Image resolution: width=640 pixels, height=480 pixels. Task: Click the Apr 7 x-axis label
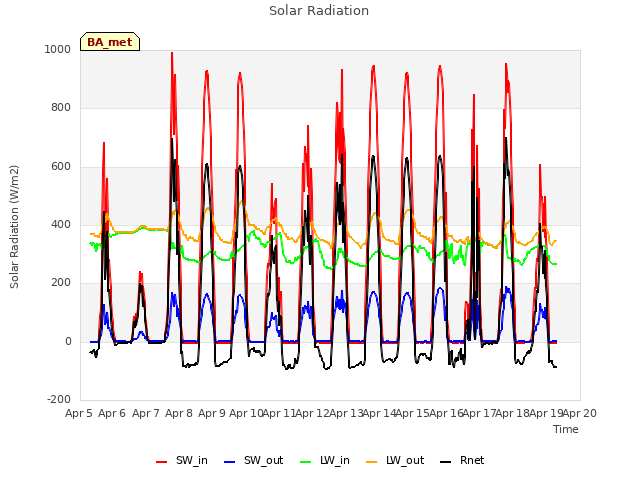(x=146, y=413)
